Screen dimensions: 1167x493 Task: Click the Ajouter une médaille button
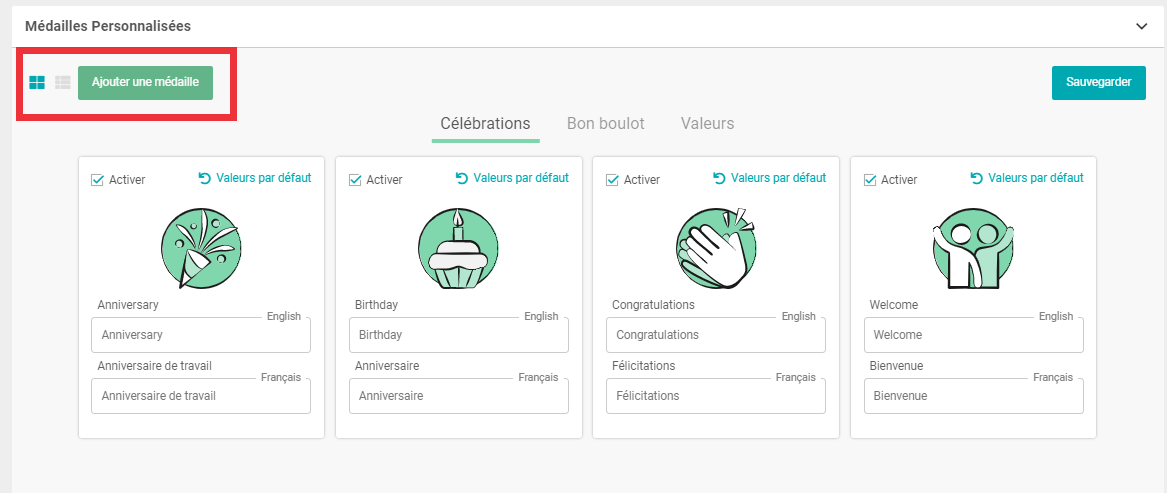145,82
